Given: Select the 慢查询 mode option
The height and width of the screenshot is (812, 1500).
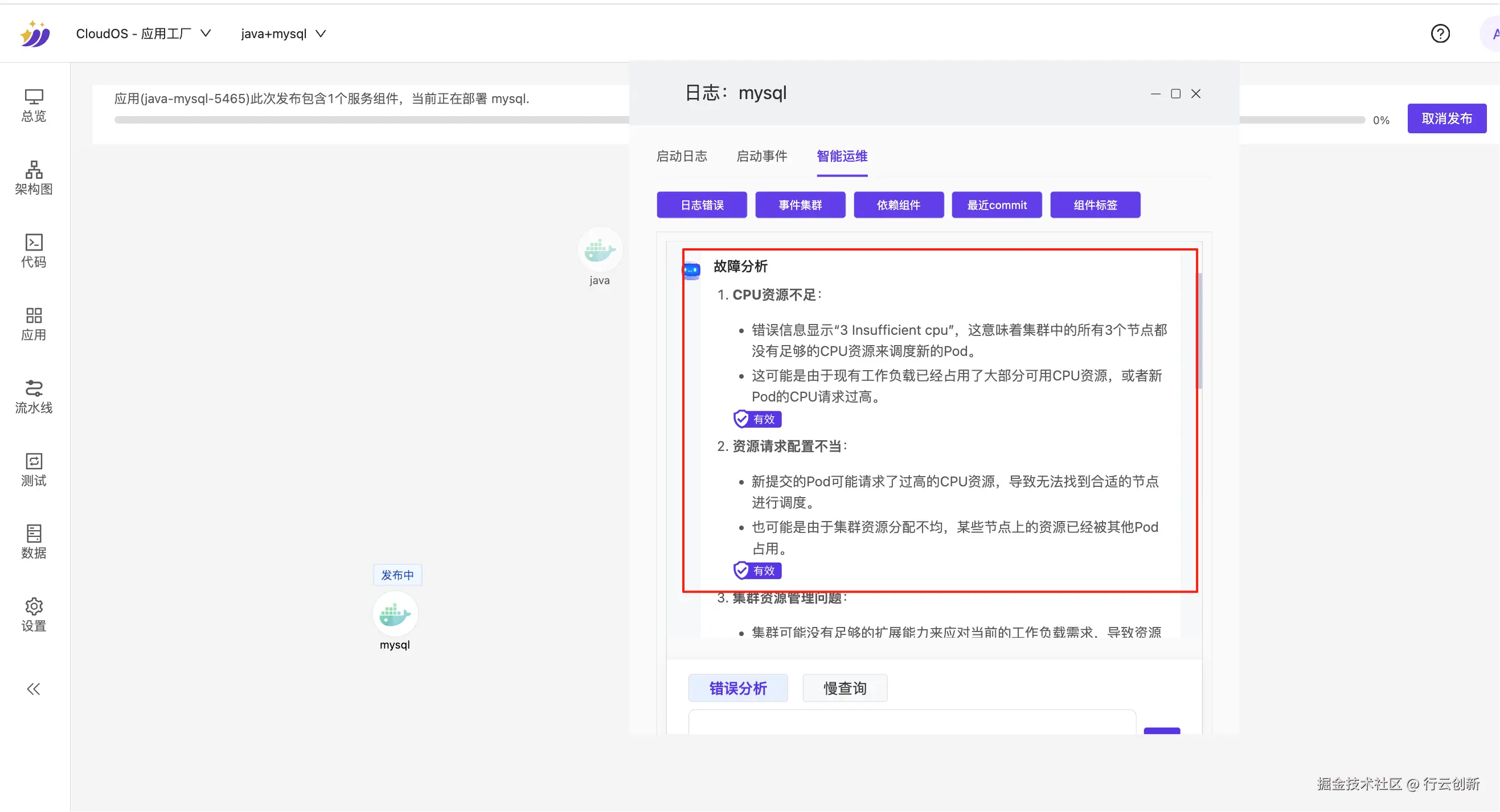Looking at the screenshot, I should pos(845,688).
